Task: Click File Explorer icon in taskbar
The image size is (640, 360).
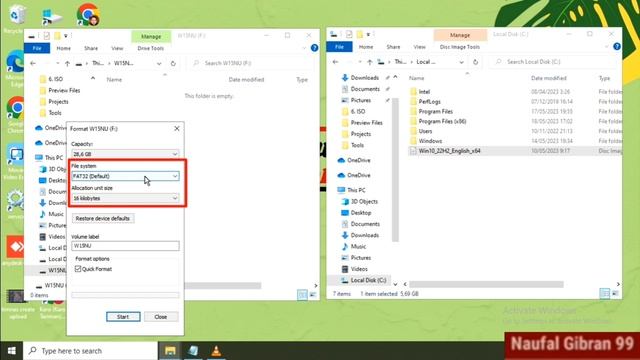Action: pyautogui.click(x=170, y=351)
